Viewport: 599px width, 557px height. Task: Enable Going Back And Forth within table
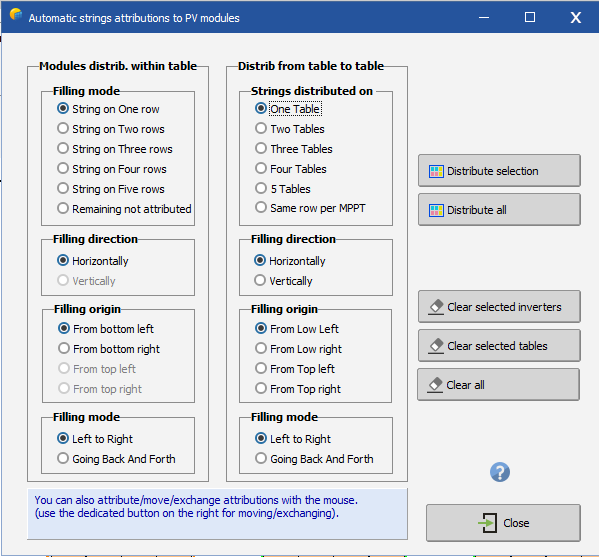(x=116, y=458)
